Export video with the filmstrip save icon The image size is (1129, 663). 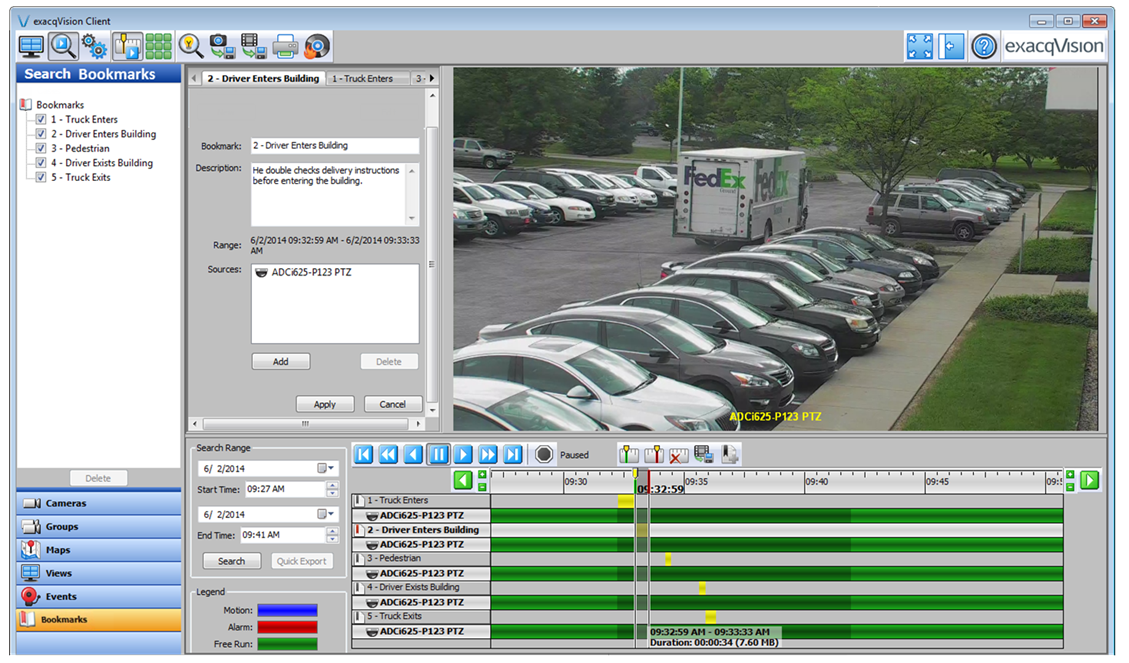(252, 45)
